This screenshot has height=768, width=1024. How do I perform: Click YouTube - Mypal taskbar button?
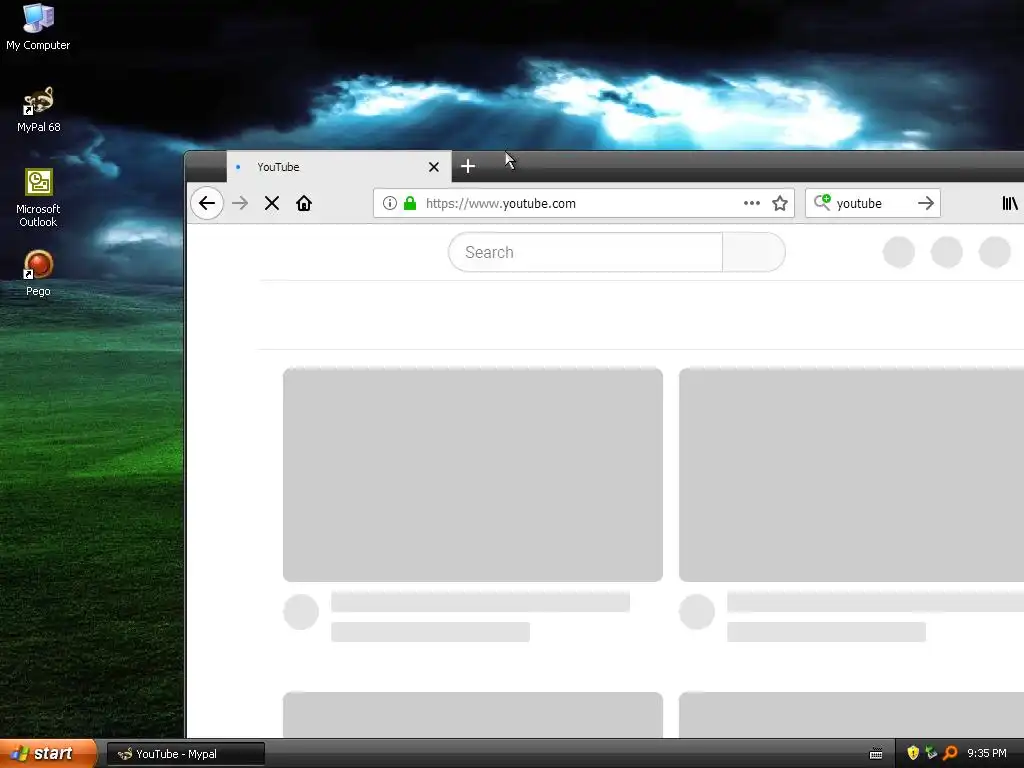[x=185, y=754]
